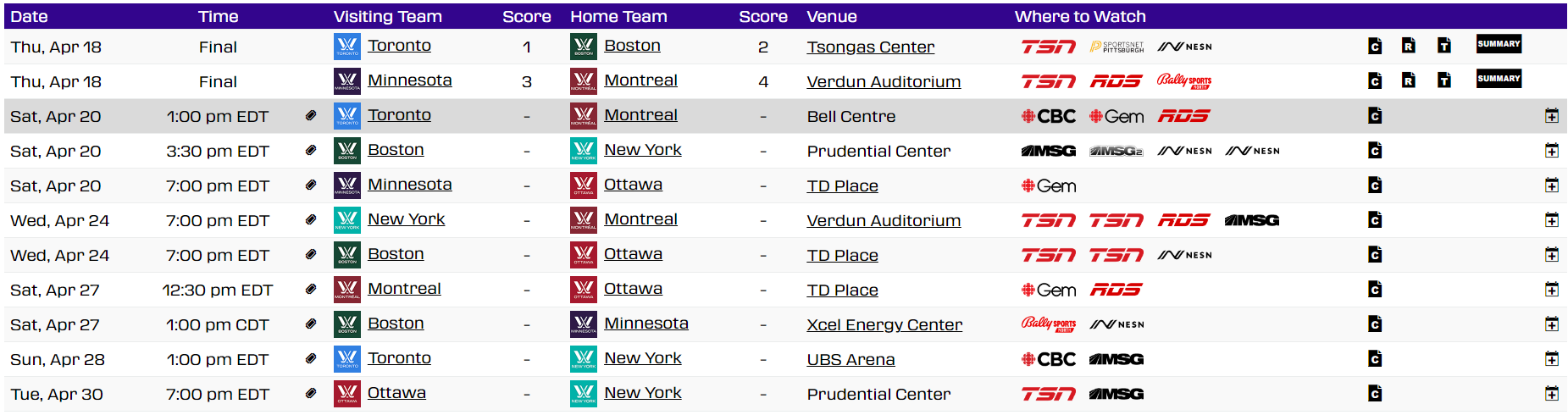The image size is (1568, 415).
Task: Add Minnesota at Ottawa game to calendar
Action: [x=1551, y=185]
